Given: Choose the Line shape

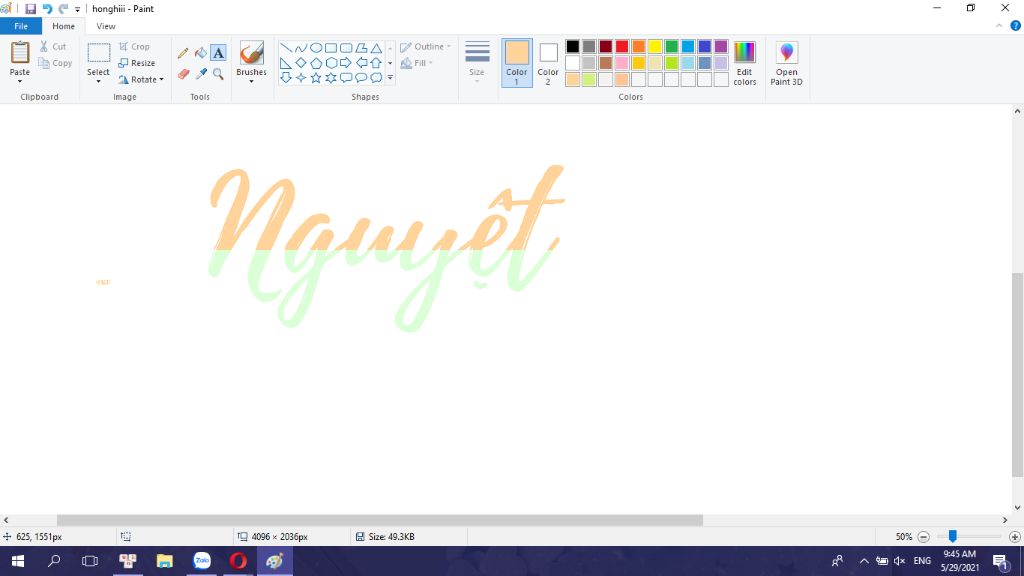Looking at the screenshot, I should [285, 48].
